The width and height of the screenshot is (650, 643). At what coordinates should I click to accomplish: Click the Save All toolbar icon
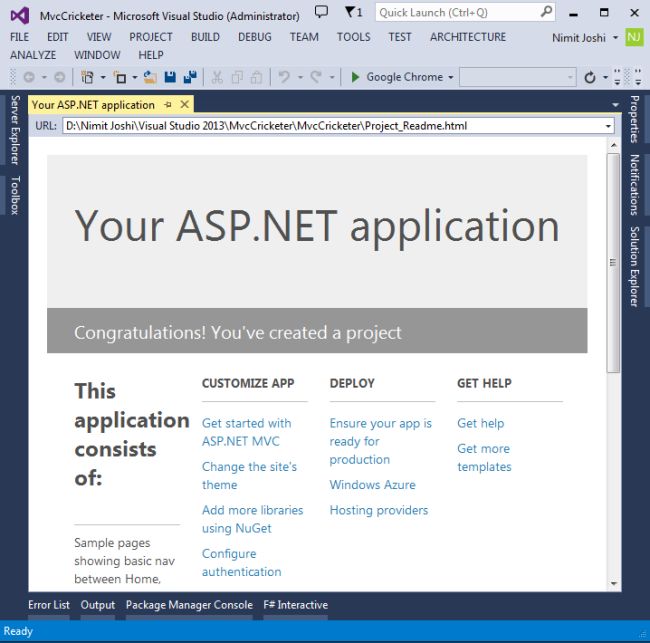click(x=189, y=77)
